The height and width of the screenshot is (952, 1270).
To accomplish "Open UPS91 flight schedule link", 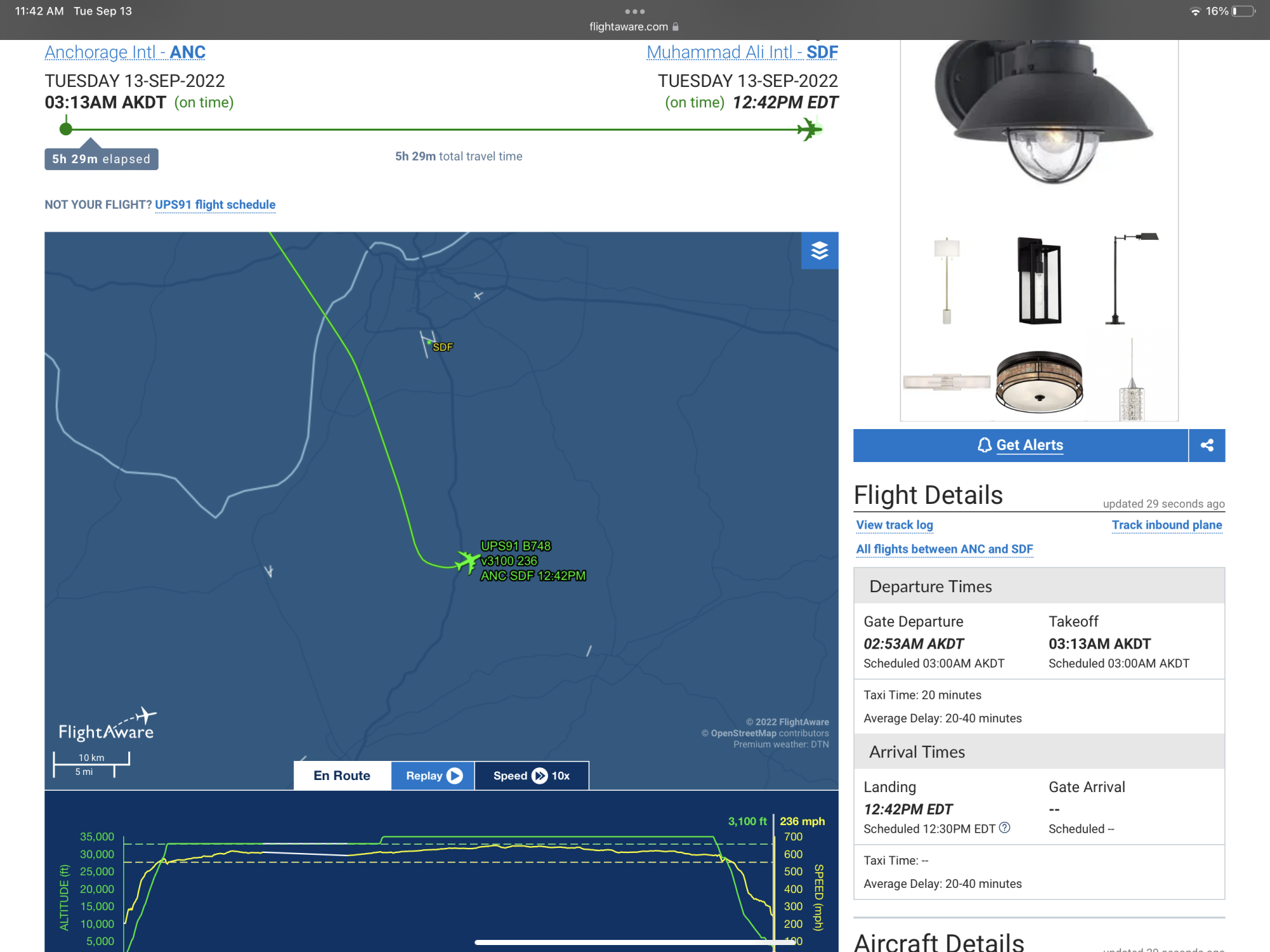I will (215, 205).
